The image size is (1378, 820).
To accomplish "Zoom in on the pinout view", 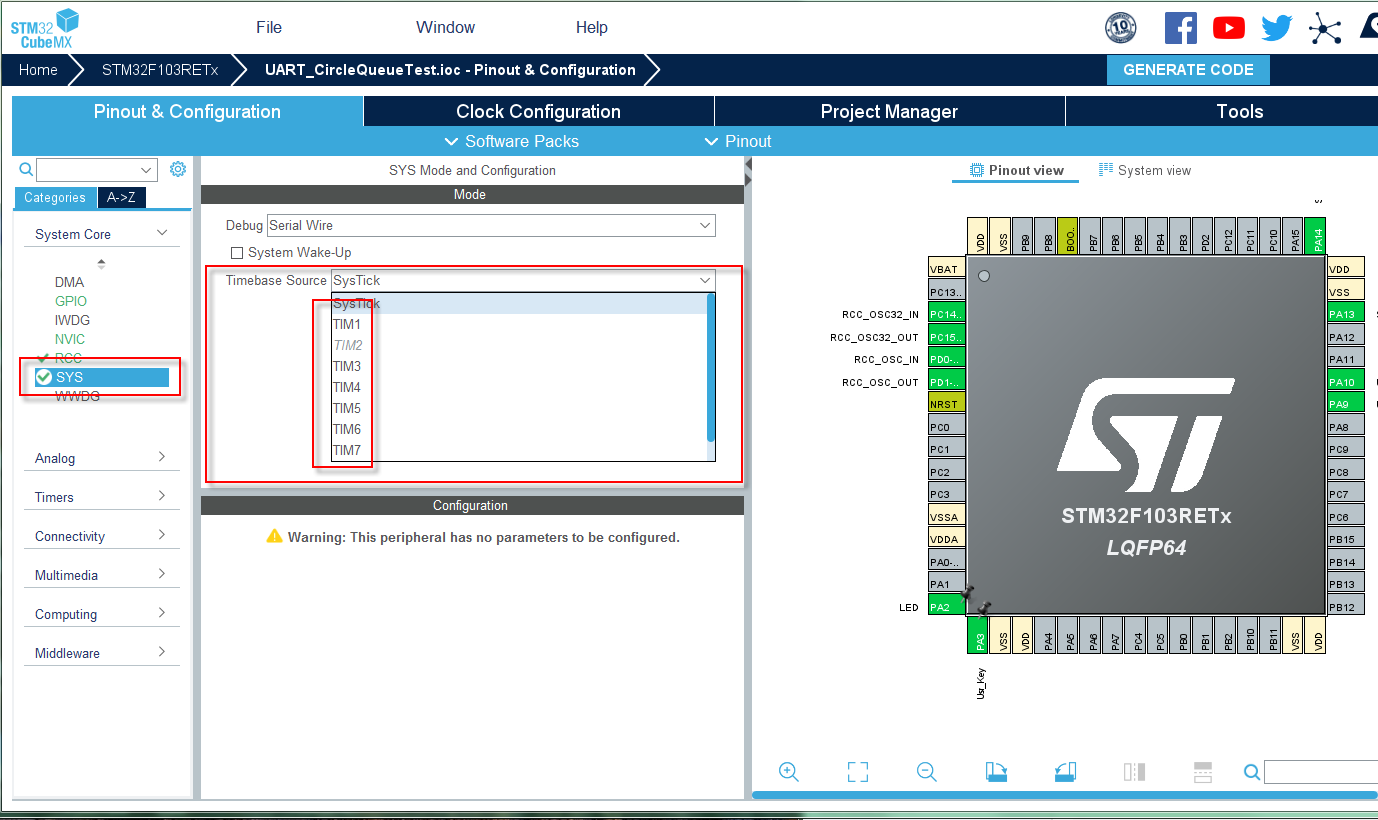I will click(x=789, y=771).
